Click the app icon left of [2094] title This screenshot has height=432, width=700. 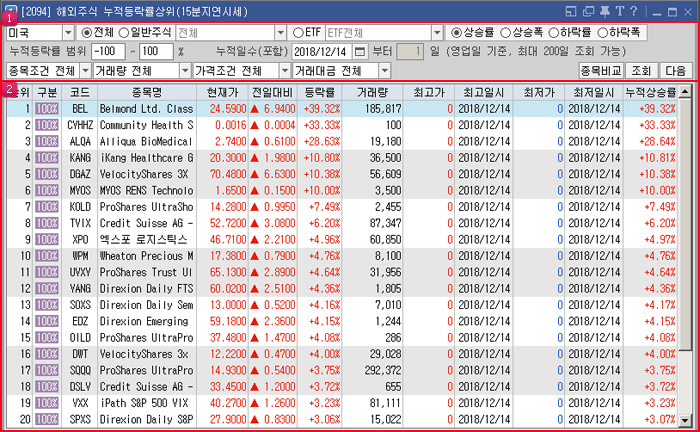(10, 11)
